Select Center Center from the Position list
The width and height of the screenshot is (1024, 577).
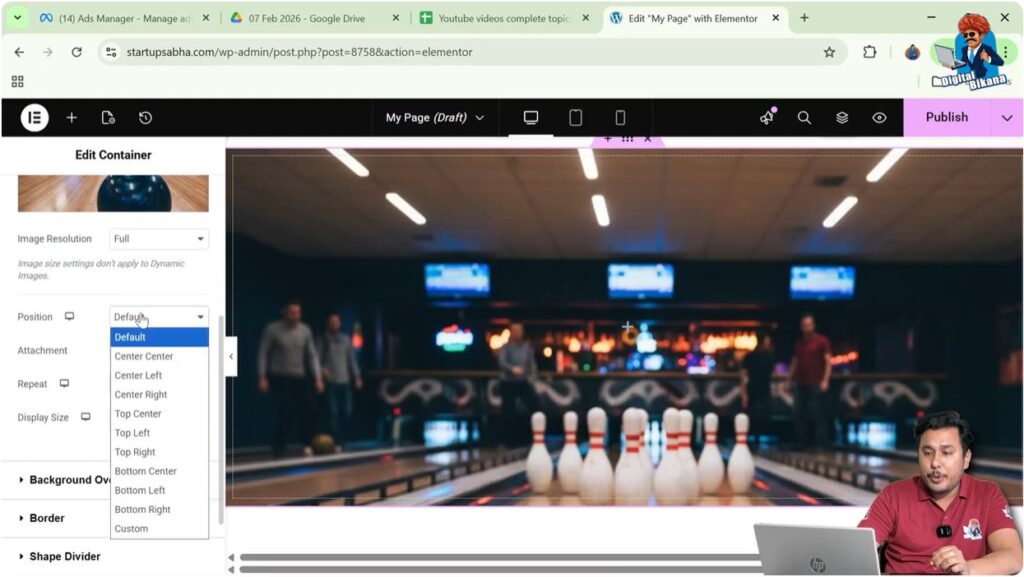click(142, 356)
